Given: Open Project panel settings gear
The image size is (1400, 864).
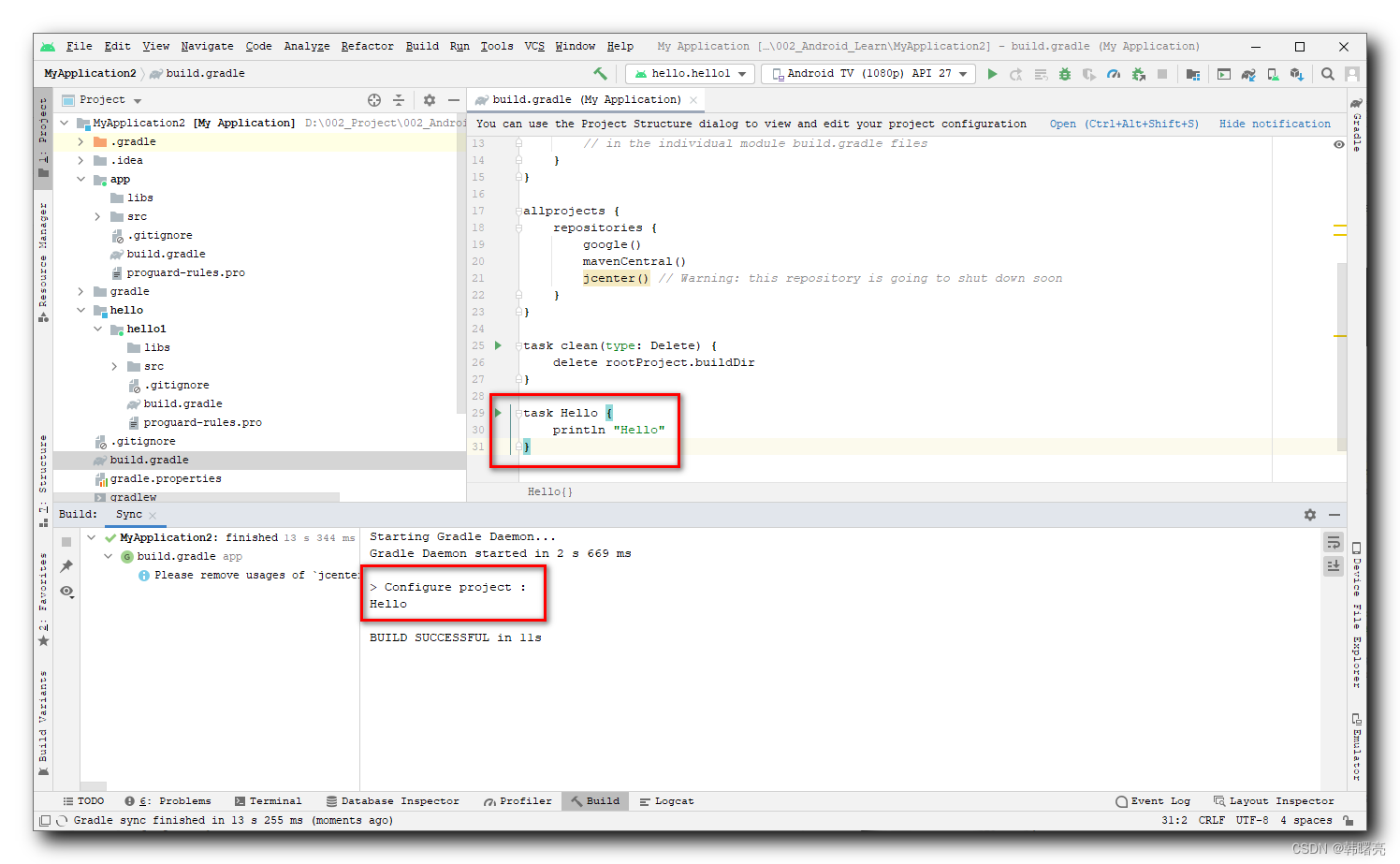Looking at the screenshot, I should 430,100.
